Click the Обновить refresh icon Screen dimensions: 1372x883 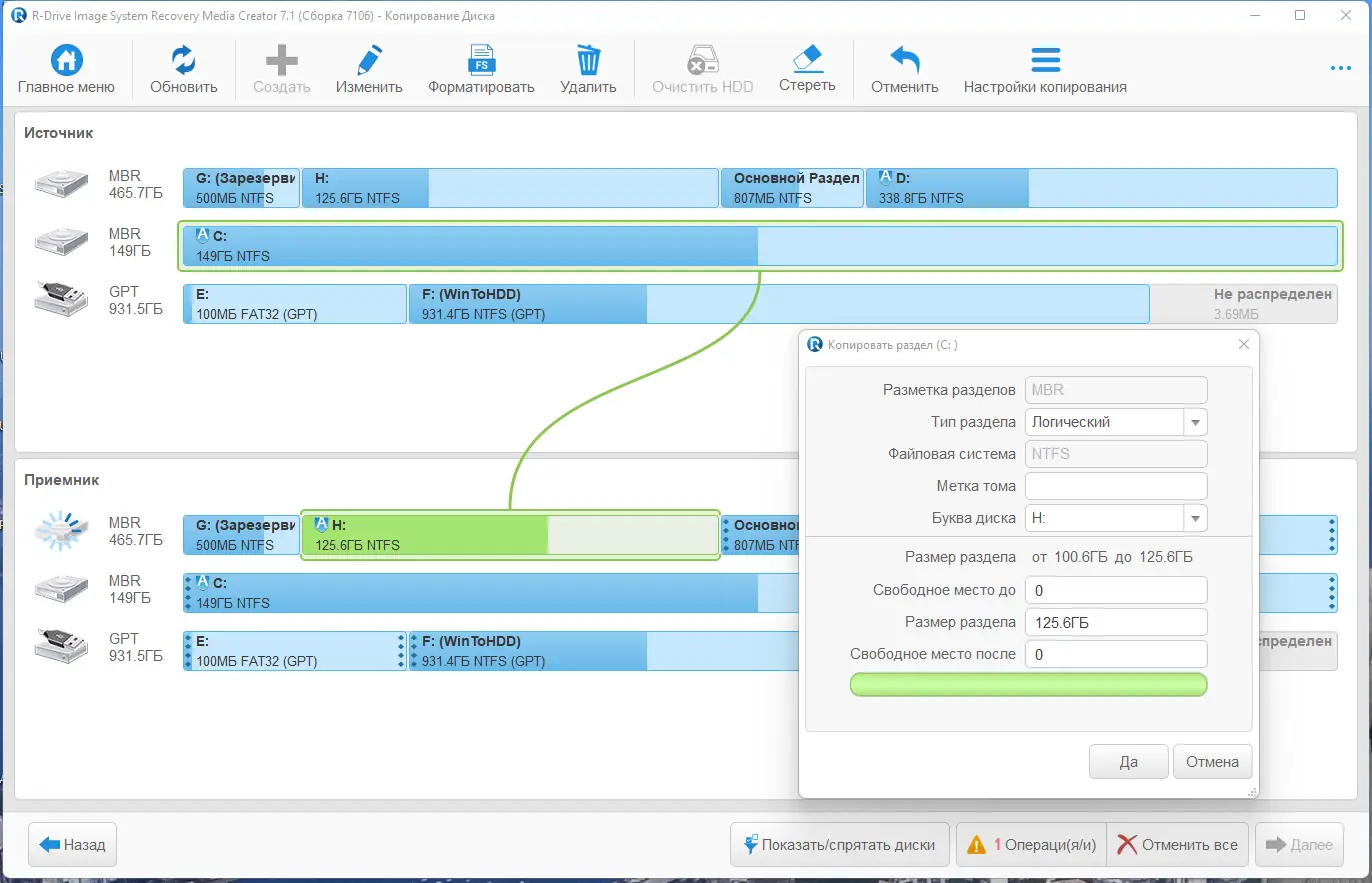(x=184, y=61)
